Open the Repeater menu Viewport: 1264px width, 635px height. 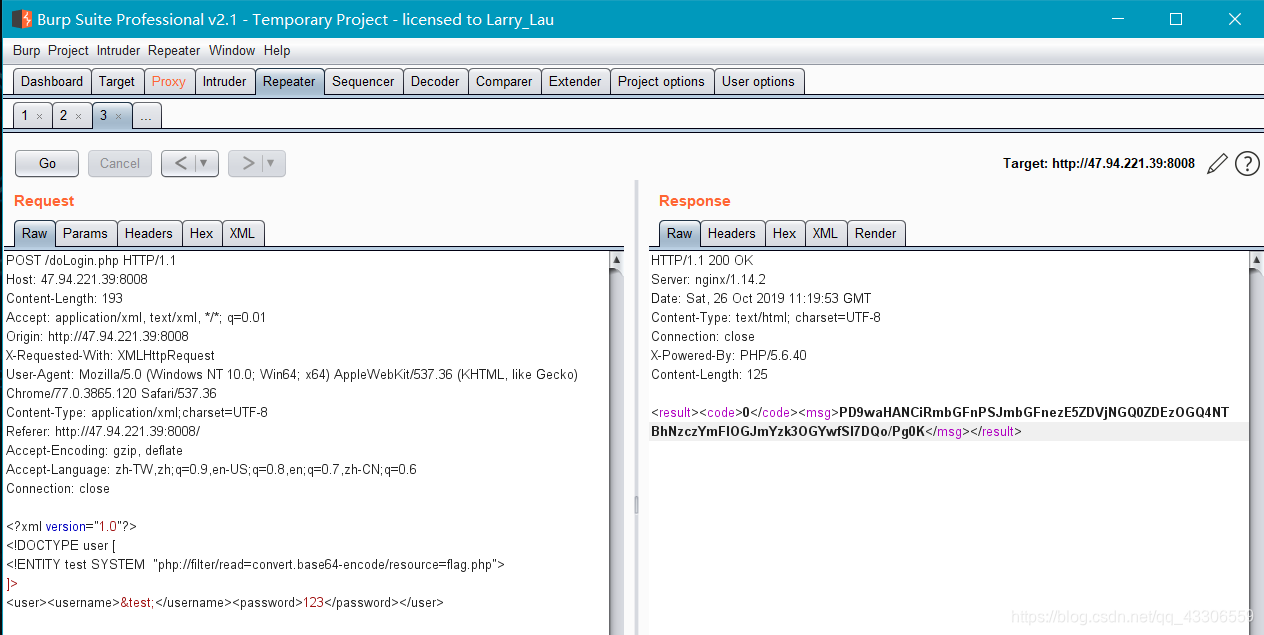[174, 50]
